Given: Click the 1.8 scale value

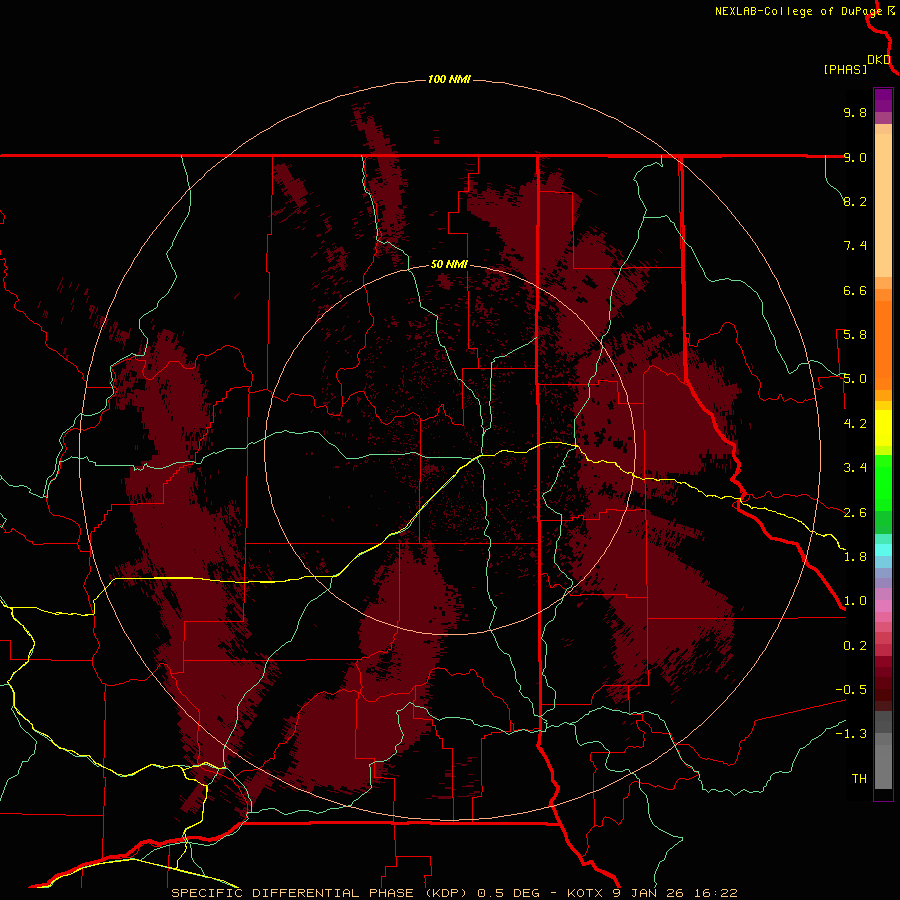Looking at the screenshot, I should click(x=855, y=557).
